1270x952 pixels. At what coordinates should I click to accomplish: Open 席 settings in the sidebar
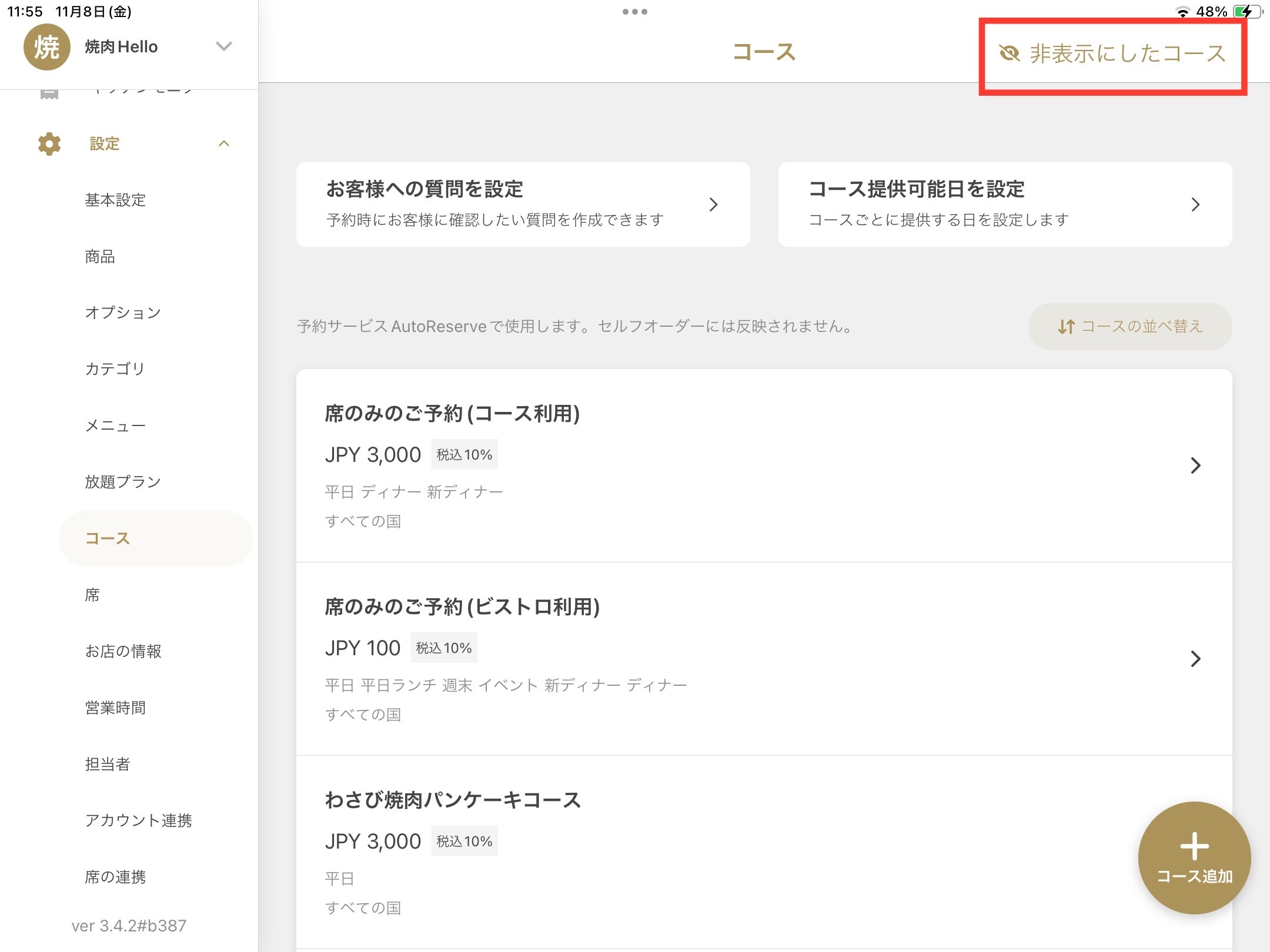pyautogui.click(x=92, y=595)
